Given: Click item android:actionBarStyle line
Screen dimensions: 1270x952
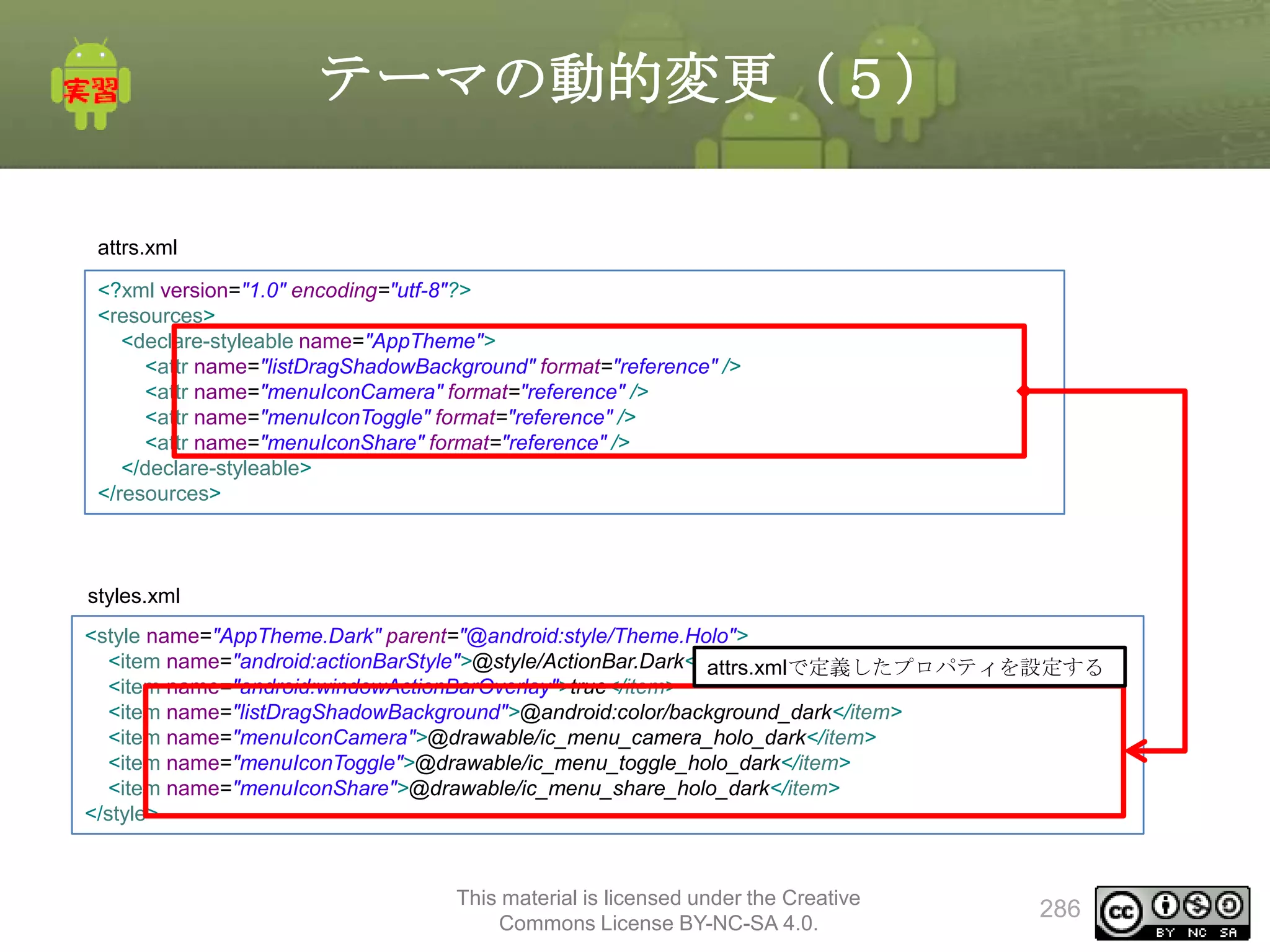Looking at the screenshot, I should (400, 661).
